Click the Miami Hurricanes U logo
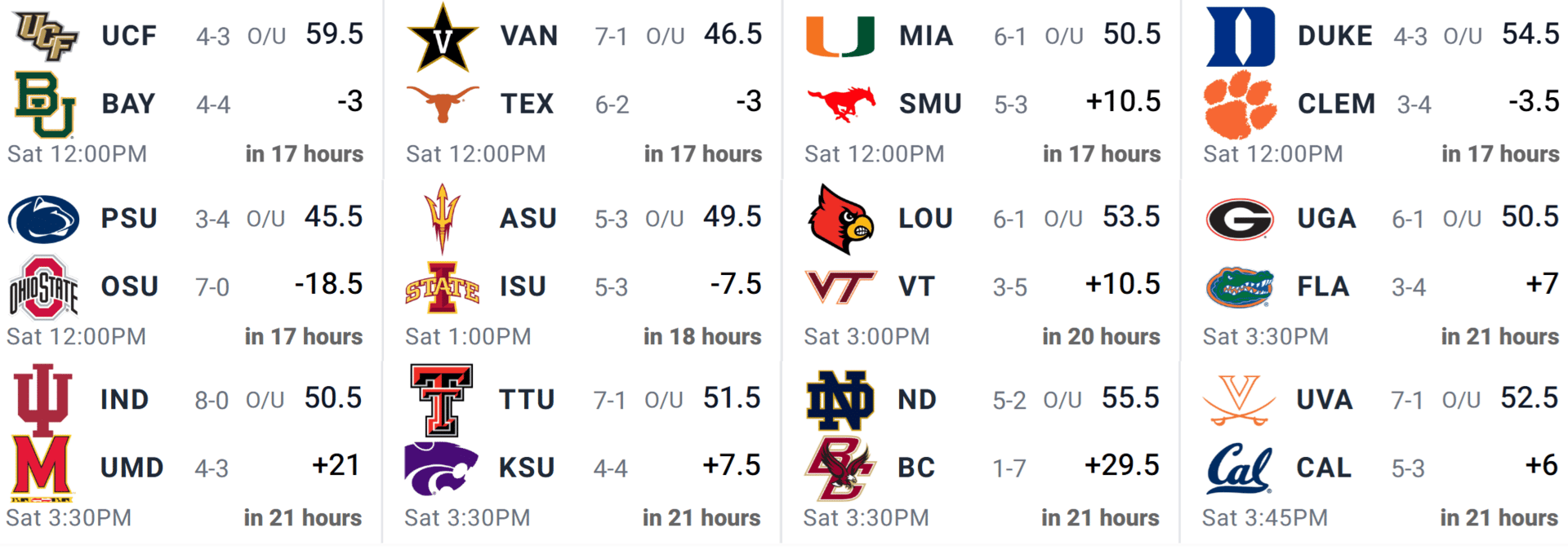1568x550 pixels. [x=840, y=36]
